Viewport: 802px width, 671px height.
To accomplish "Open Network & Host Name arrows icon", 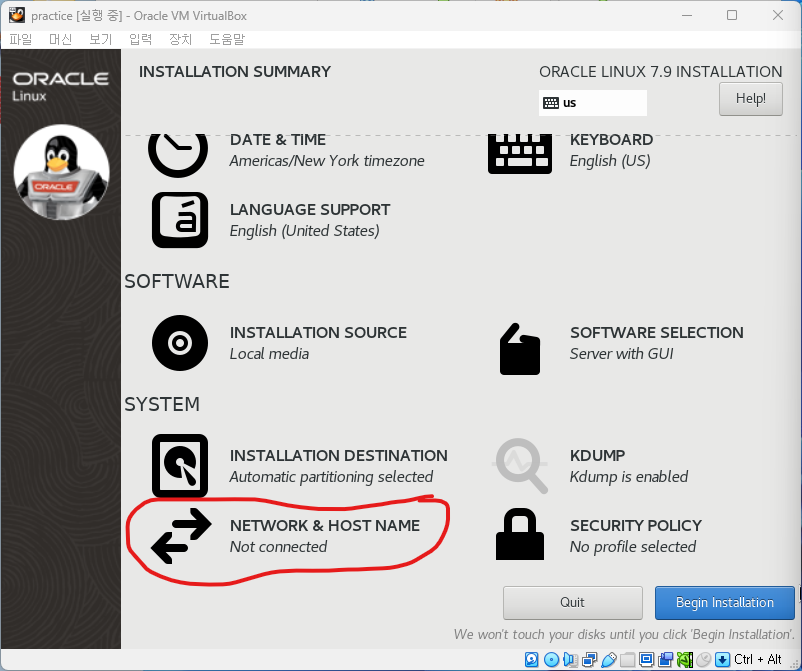I will 181,535.
